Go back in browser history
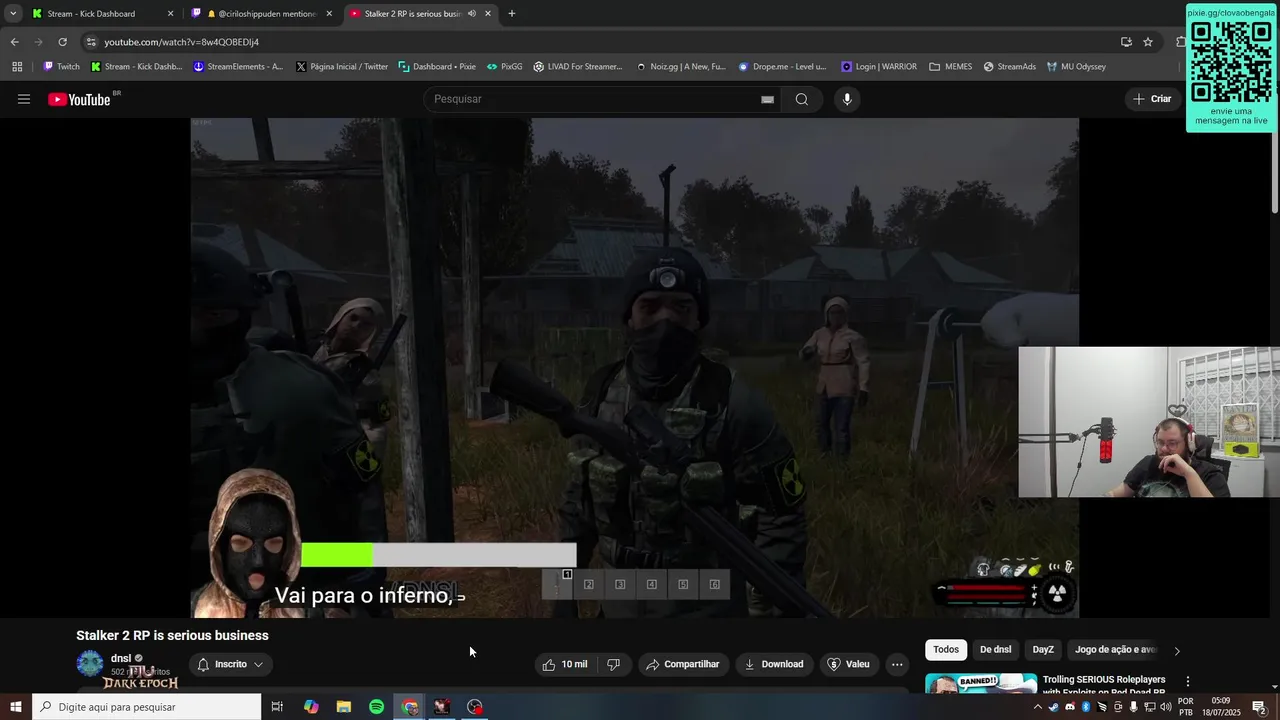This screenshot has width=1280, height=720. point(14,42)
